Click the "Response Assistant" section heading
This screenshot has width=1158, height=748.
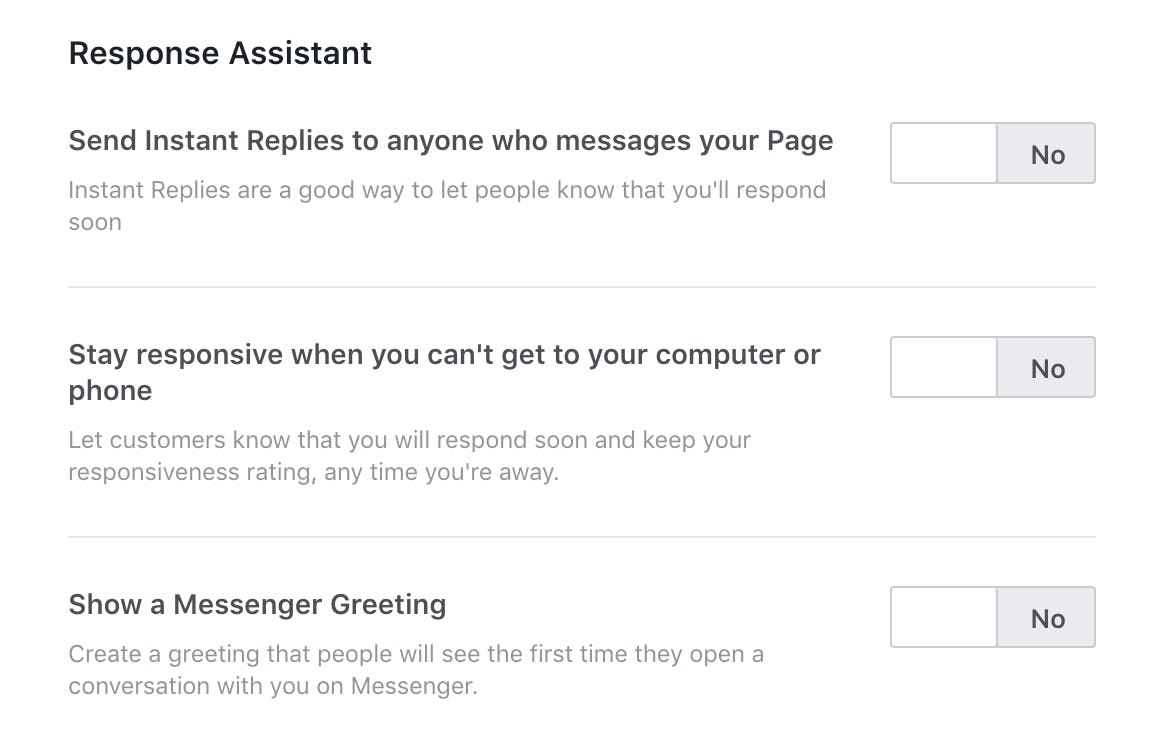pos(220,53)
